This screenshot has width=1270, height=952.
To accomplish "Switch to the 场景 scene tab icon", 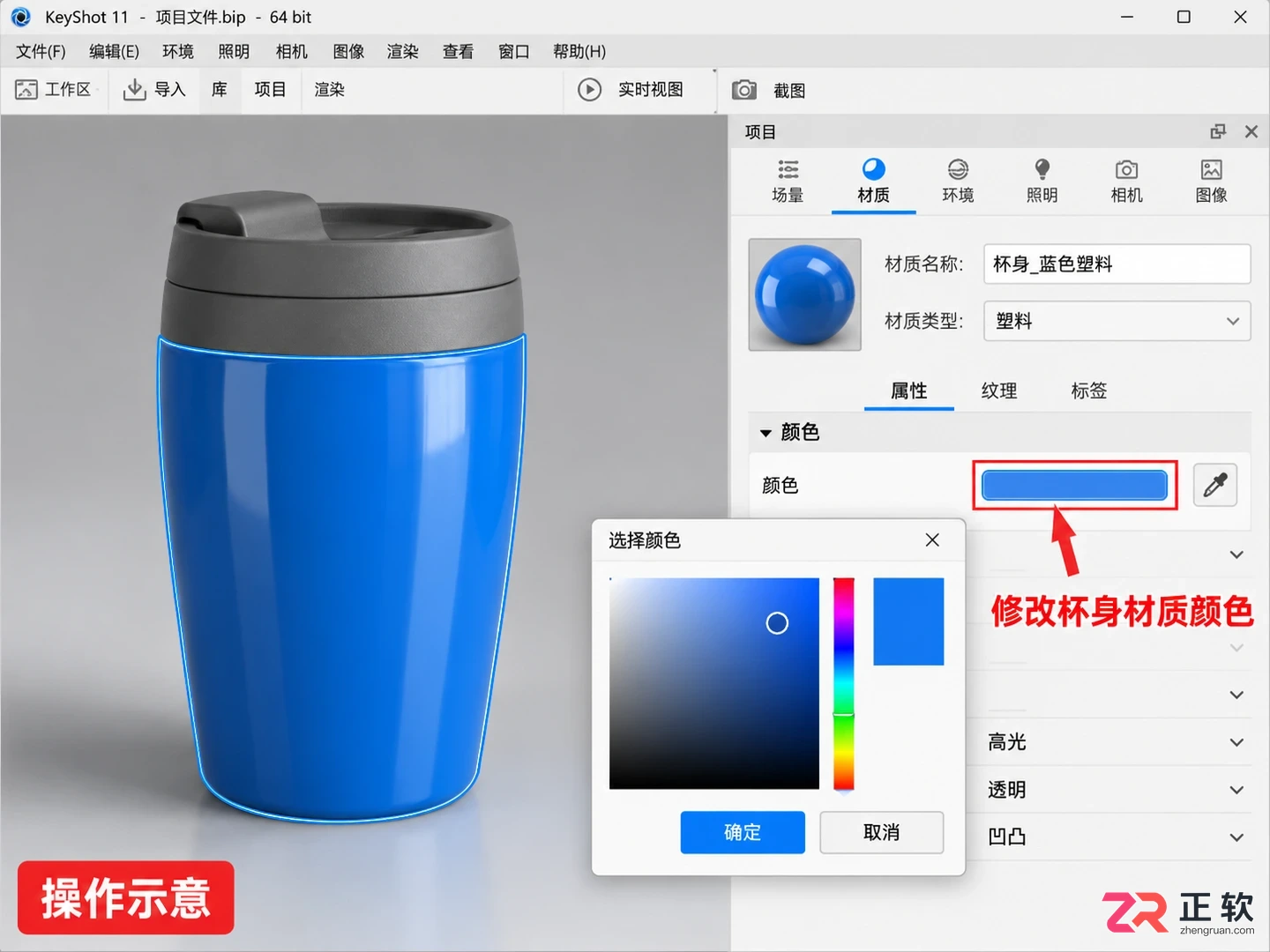I will click(788, 169).
